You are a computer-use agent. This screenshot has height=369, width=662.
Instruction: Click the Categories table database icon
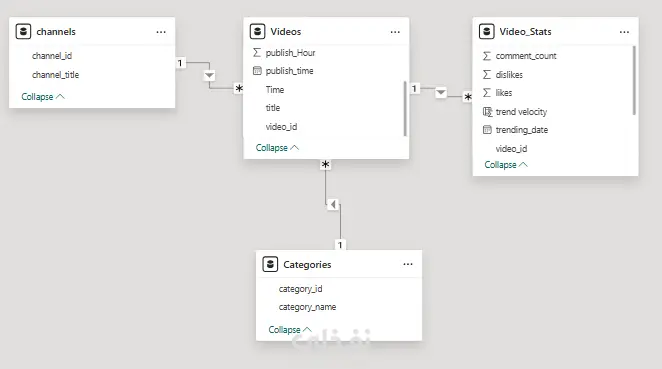270,264
